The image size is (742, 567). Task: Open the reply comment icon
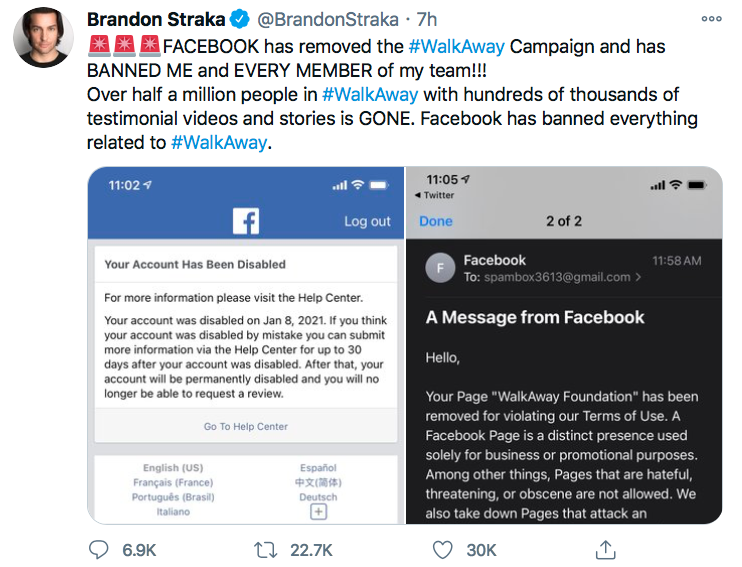98,550
